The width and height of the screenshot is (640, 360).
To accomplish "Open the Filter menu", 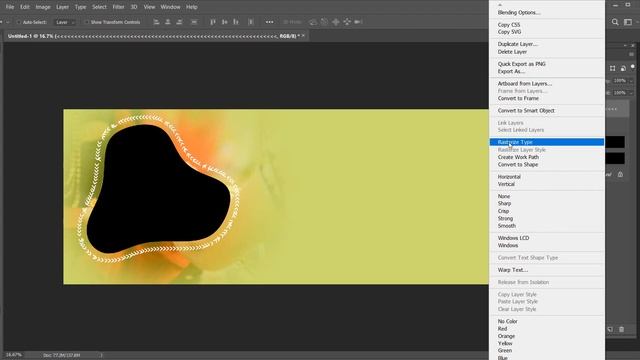I will click(x=118, y=7).
